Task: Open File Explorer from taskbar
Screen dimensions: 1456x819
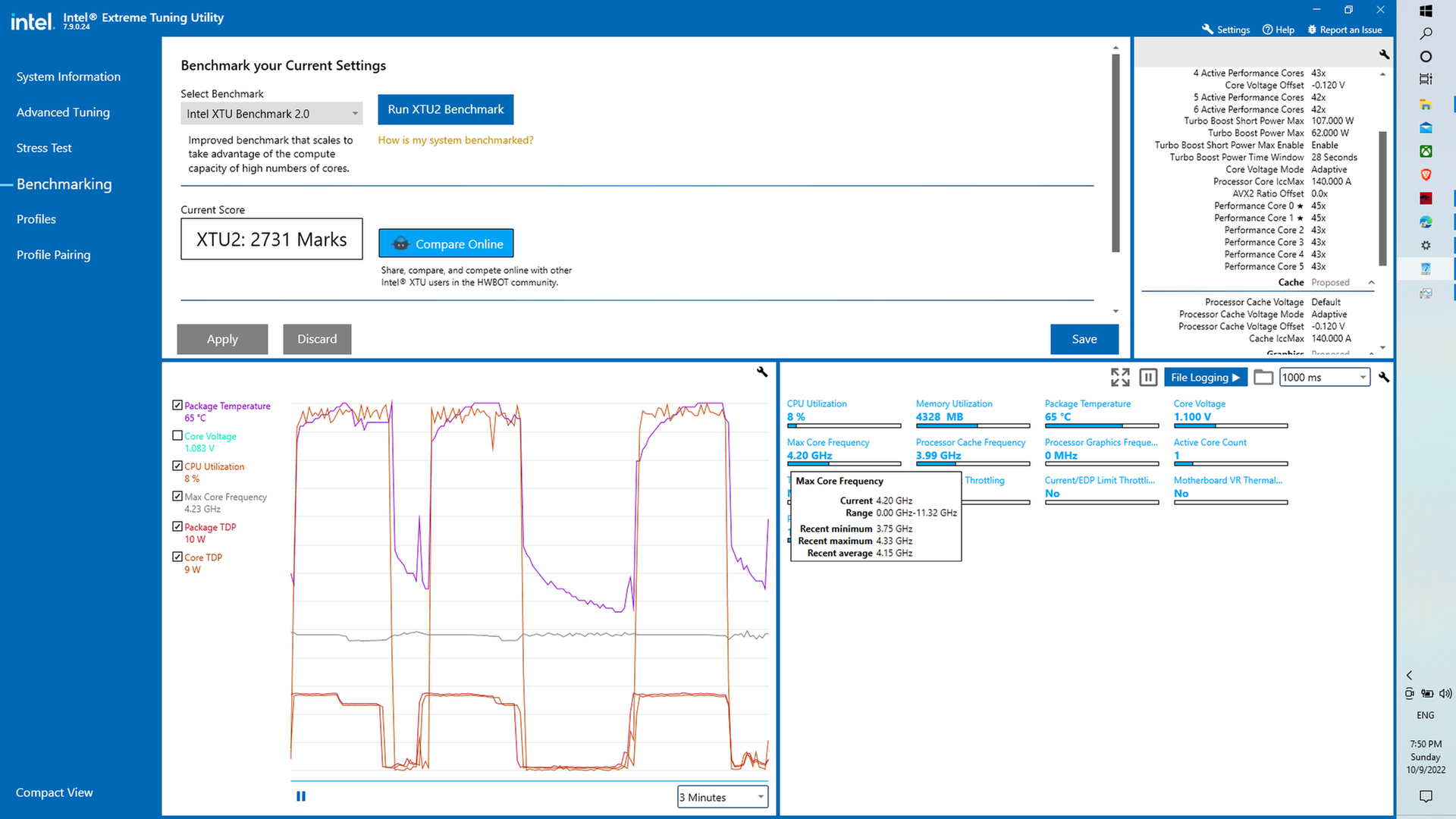Action: click(x=1426, y=104)
